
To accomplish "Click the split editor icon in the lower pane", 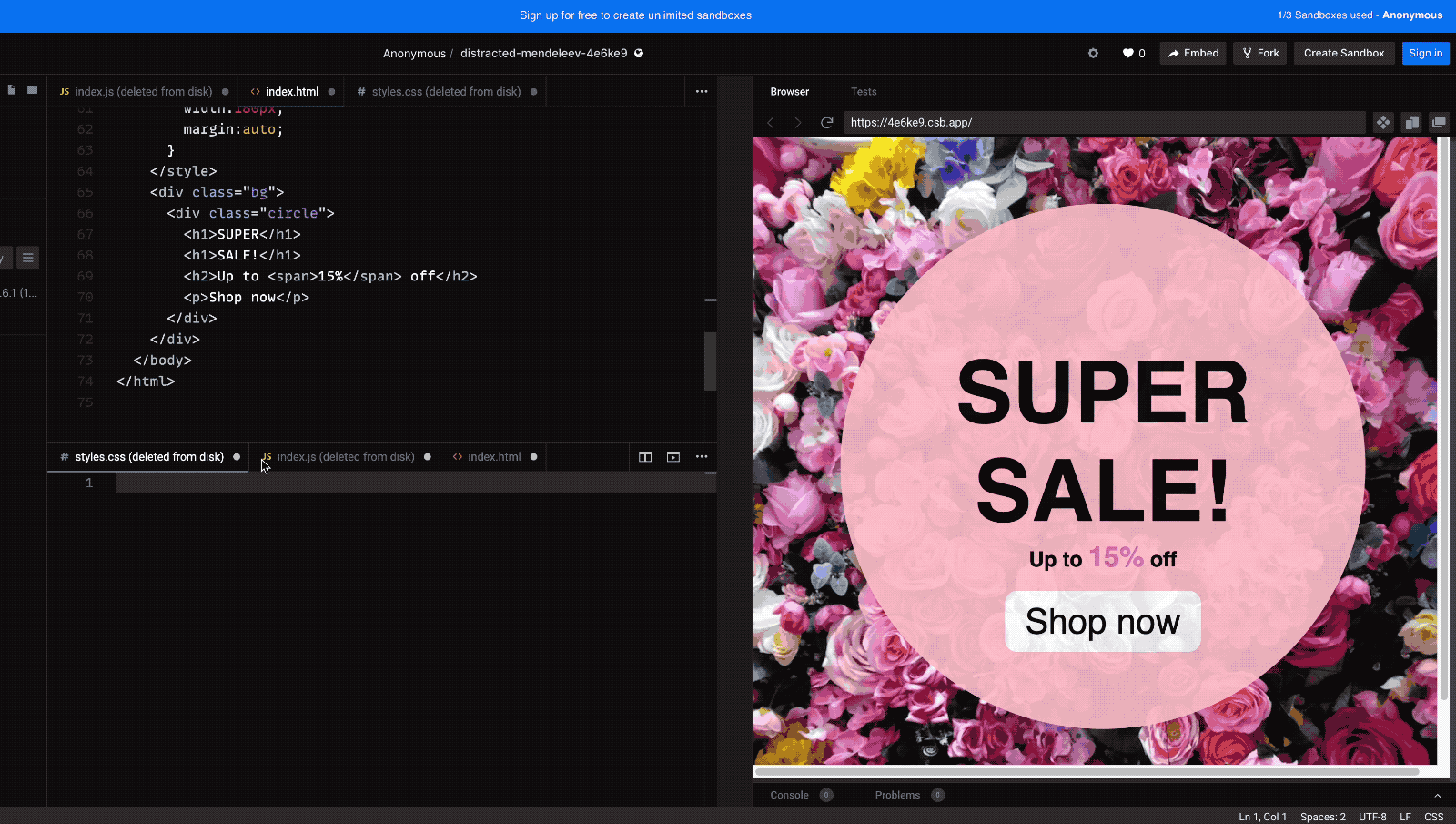I will coord(645,457).
